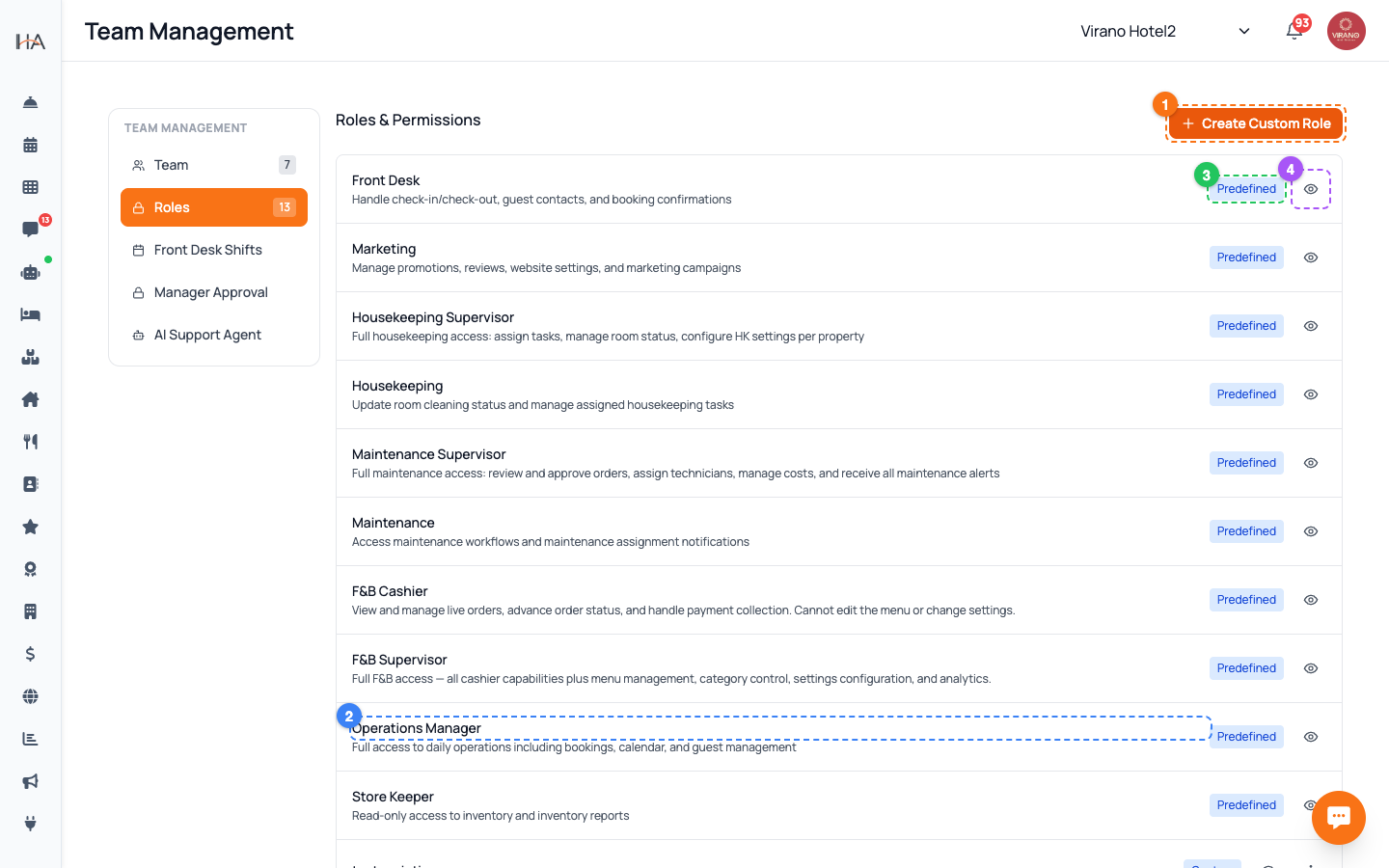Click the Roles & Permissions heading
Viewport: 1389px width, 868px height.
tap(408, 120)
